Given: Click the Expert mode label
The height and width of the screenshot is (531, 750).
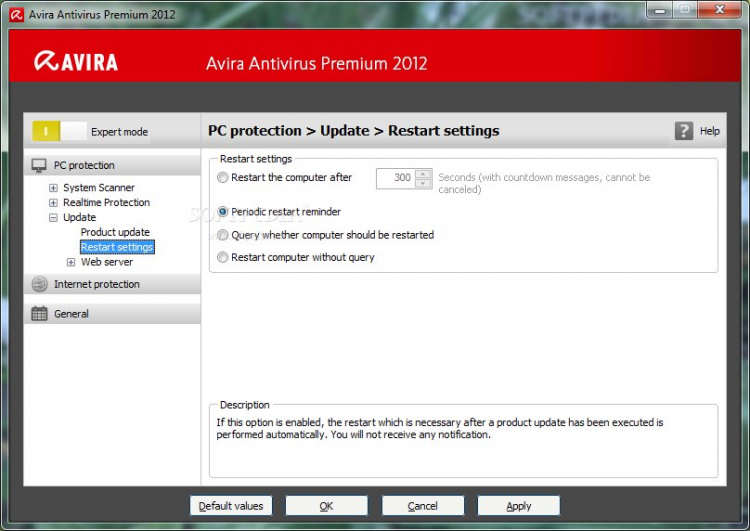Looking at the screenshot, I should pos(120,132).
